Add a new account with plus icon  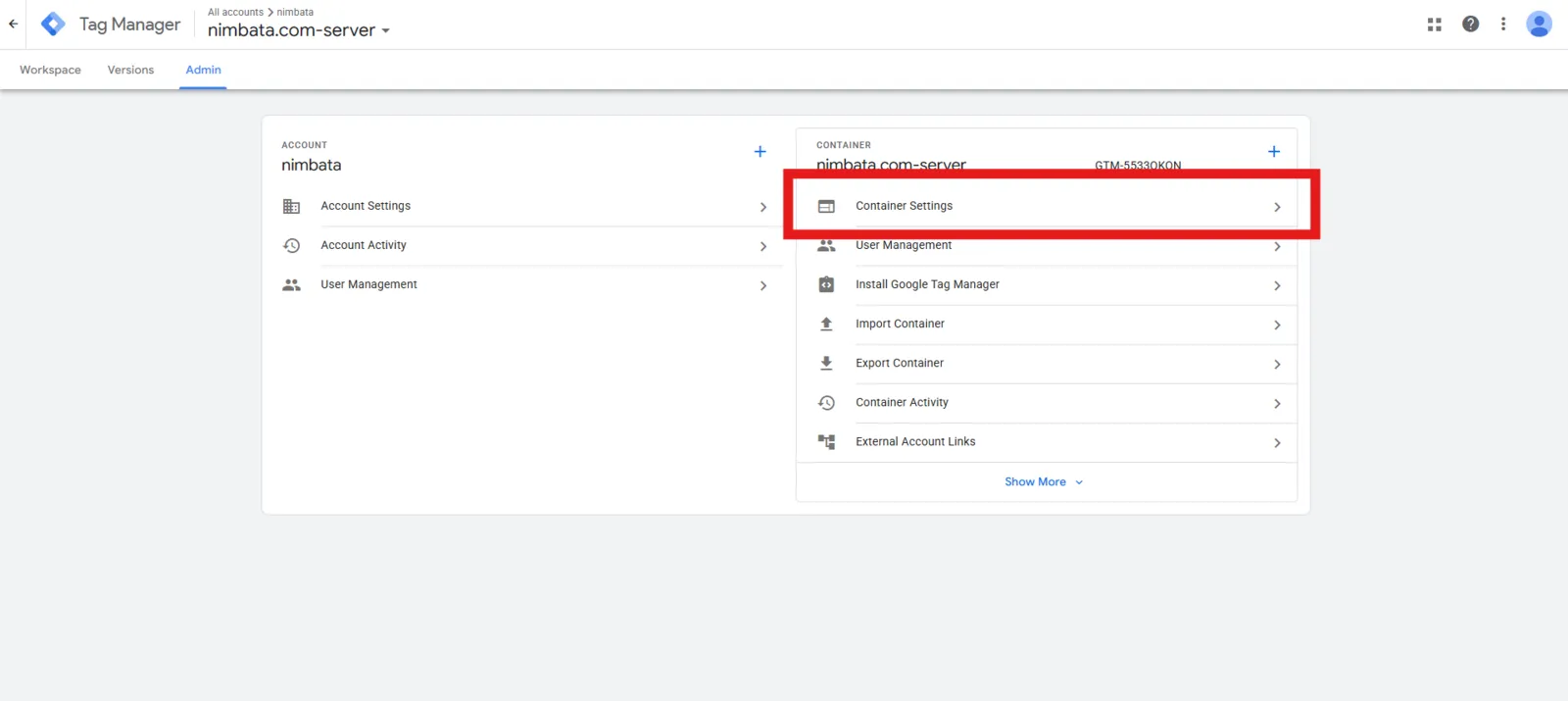click(x=759, y=151)
